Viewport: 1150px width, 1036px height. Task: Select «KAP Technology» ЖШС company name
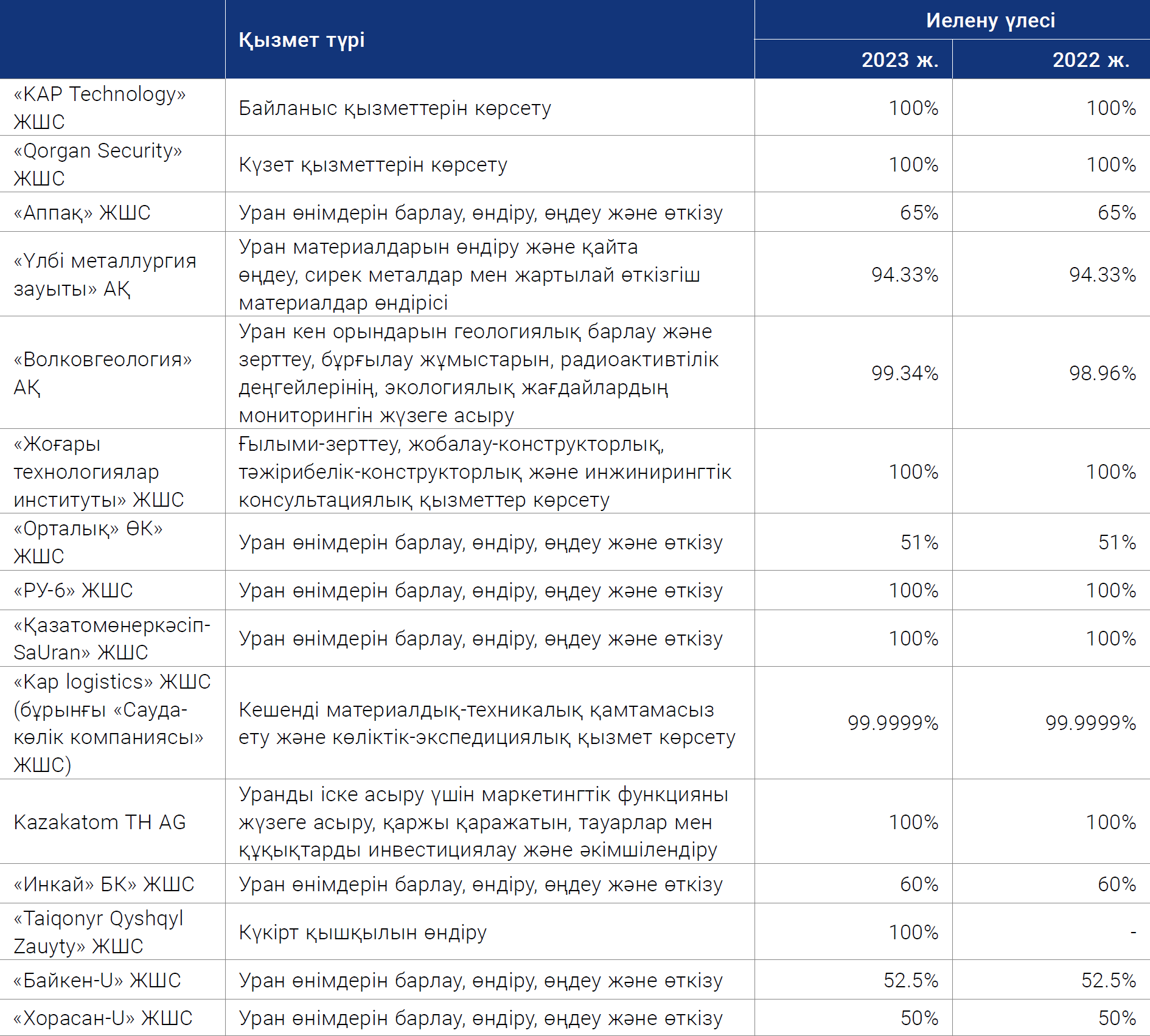[100, 108]
